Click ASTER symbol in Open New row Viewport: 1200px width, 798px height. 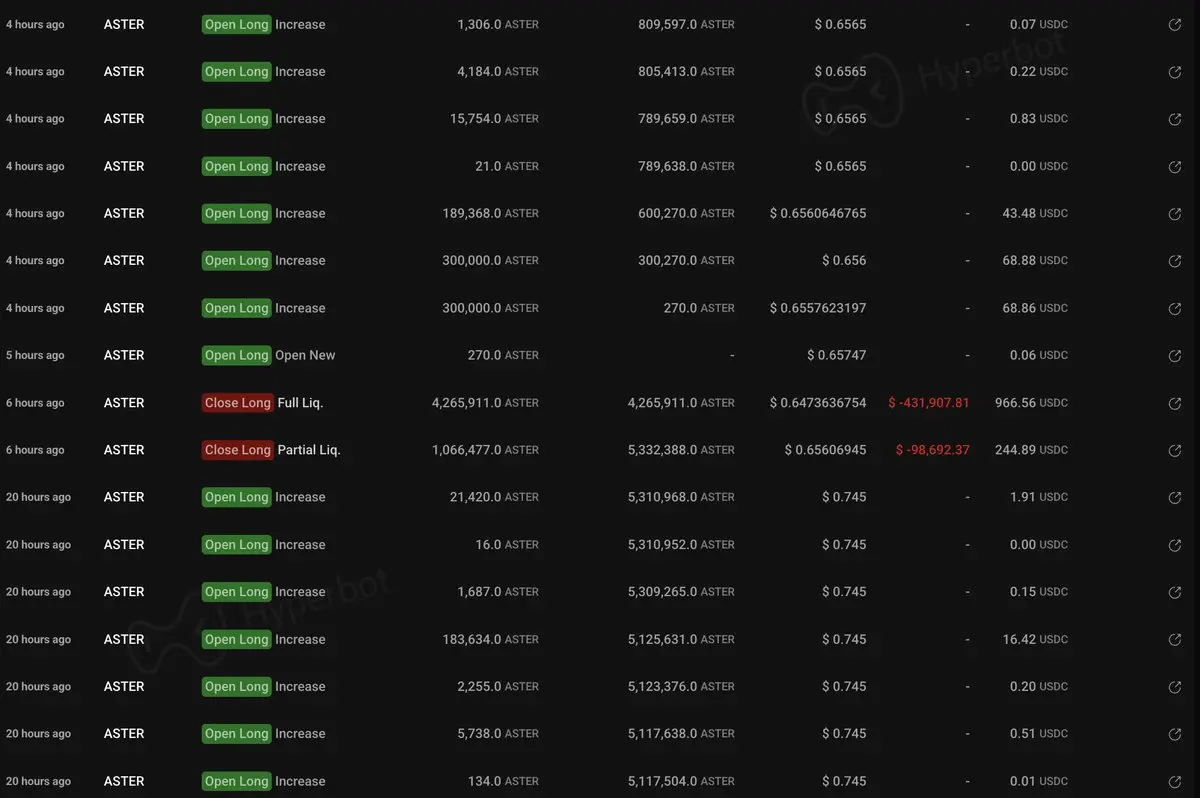(x=124, y=355)
